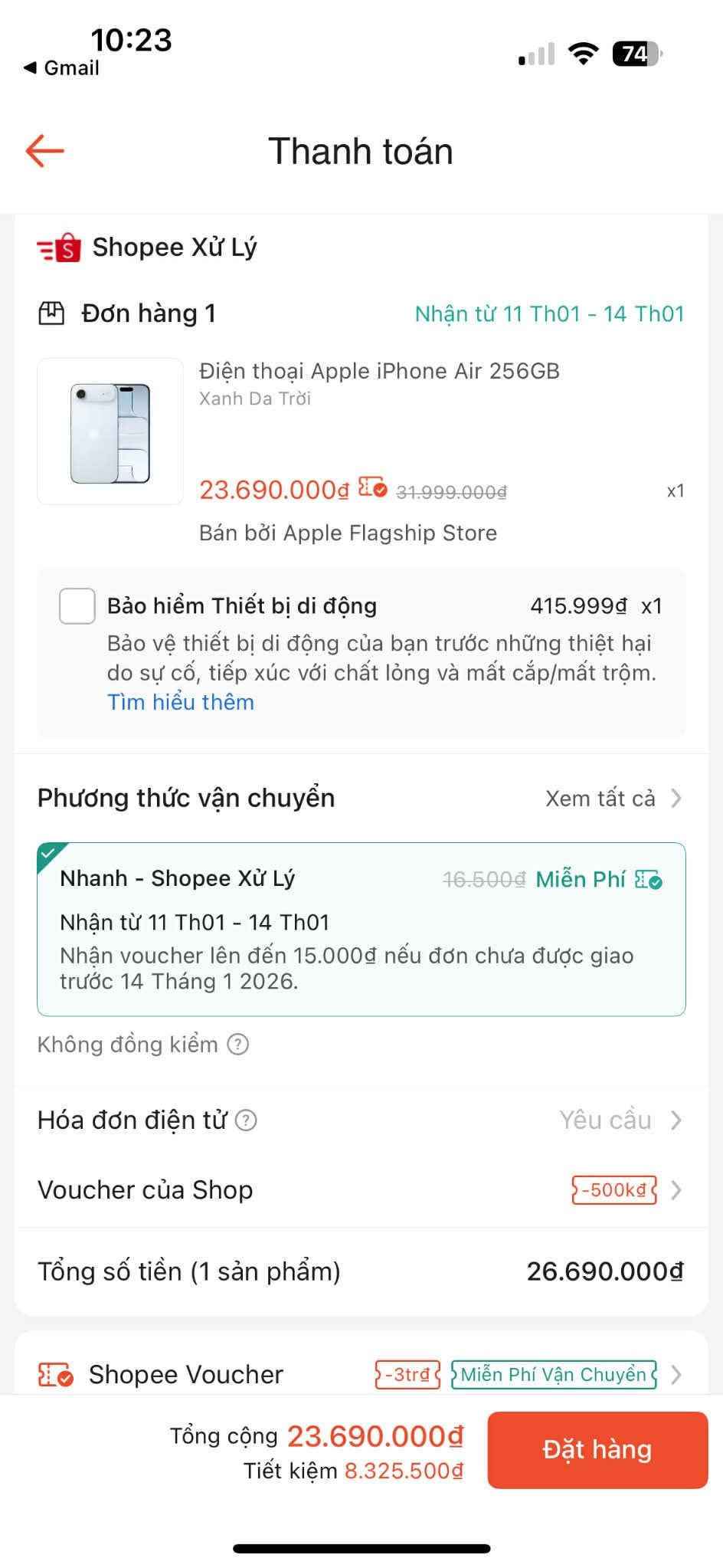Expand shipping options via Xem tất cả
This screenshot has height=1568, width=723.
(599, 798)
